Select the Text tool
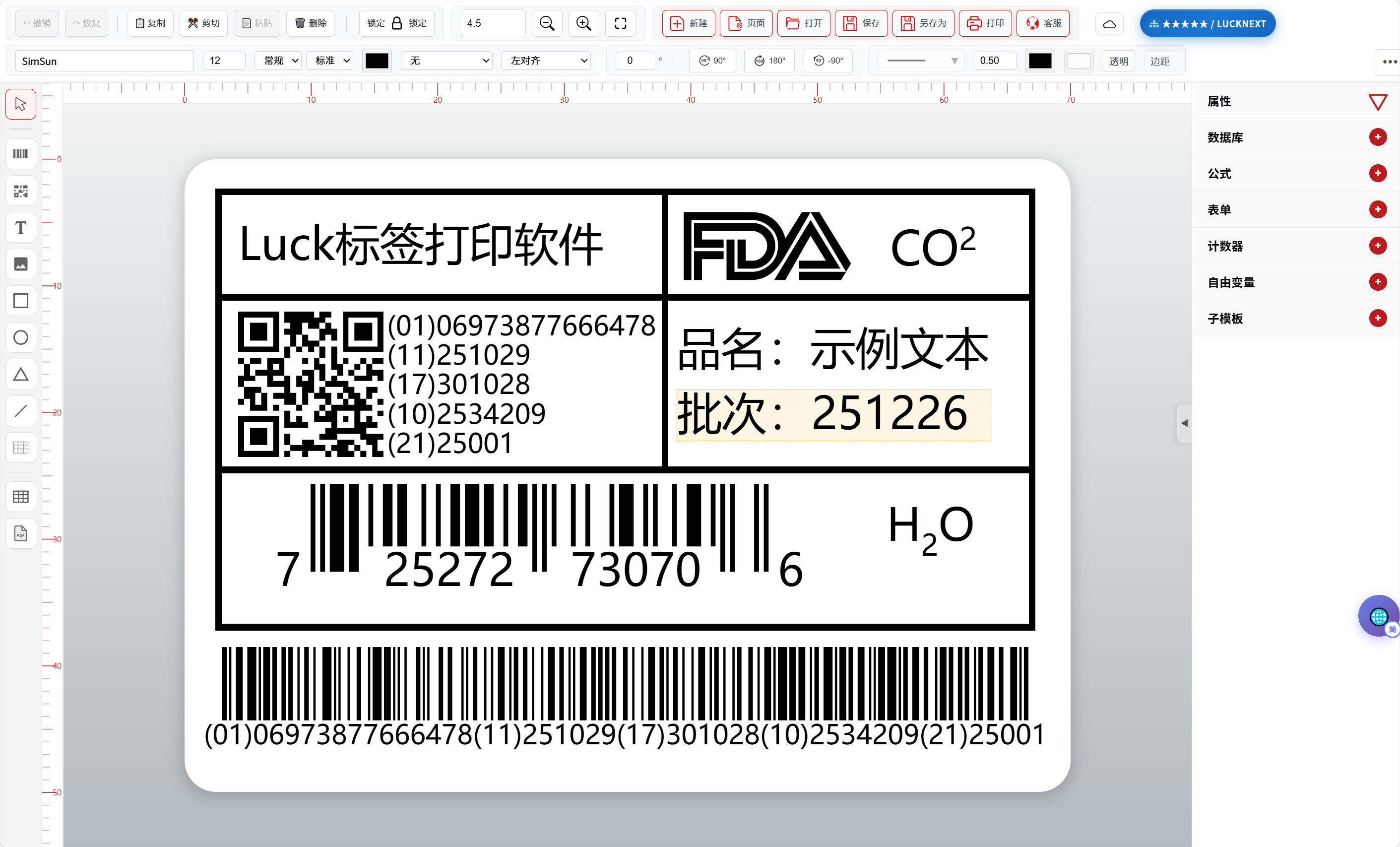The image size is (1400, 847). click(x=21, y=227)
